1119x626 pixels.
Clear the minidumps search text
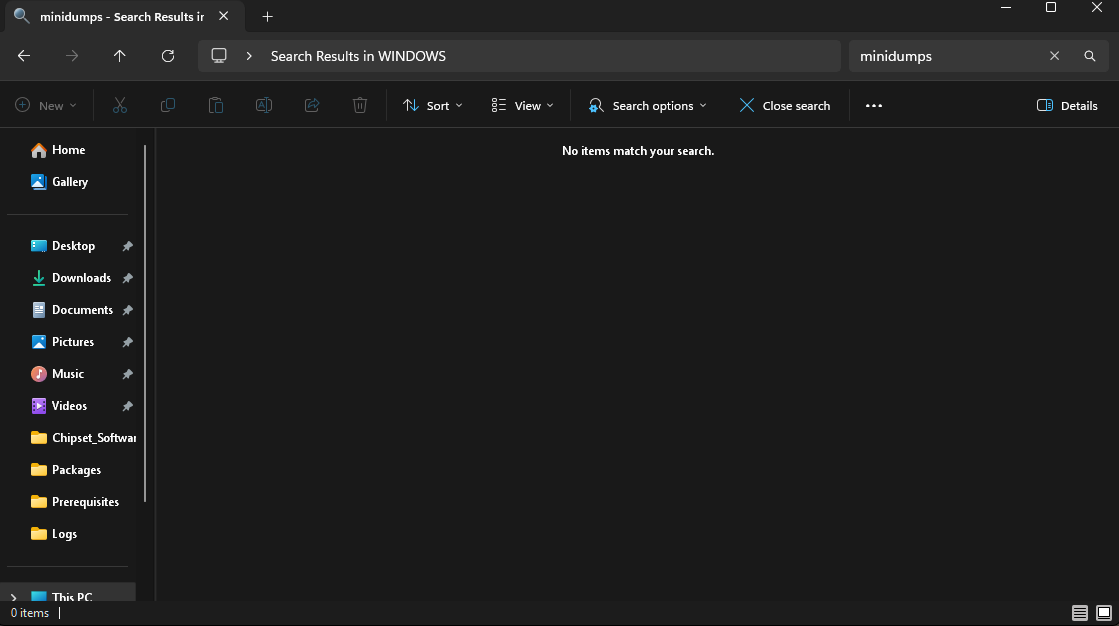pos(1054,56)
